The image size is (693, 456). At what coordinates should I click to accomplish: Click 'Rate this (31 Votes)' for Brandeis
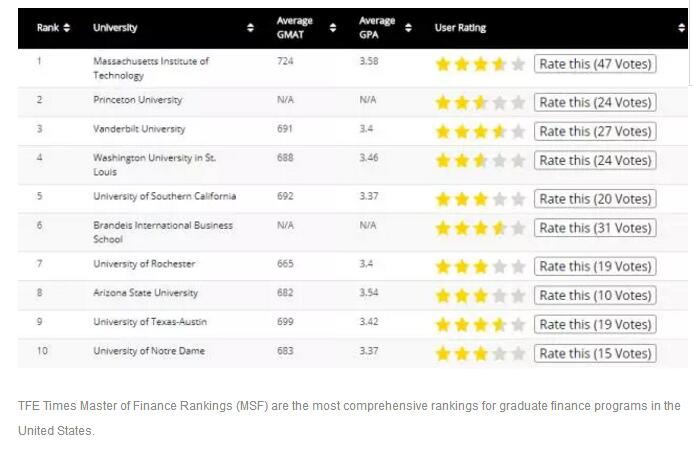[595, 228]
